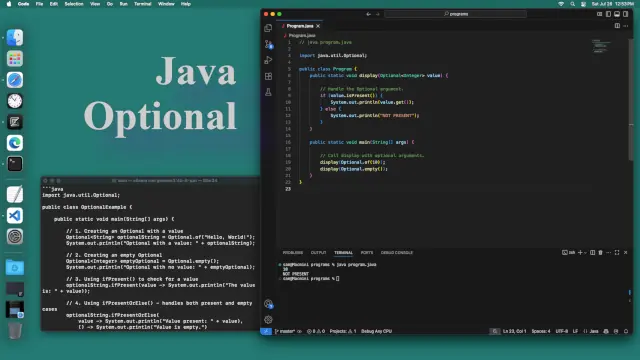Open the Explorer view in the activity bar
Image resolution: width=640 pixels, height=360 pixels.
click(x=268, y=28)
